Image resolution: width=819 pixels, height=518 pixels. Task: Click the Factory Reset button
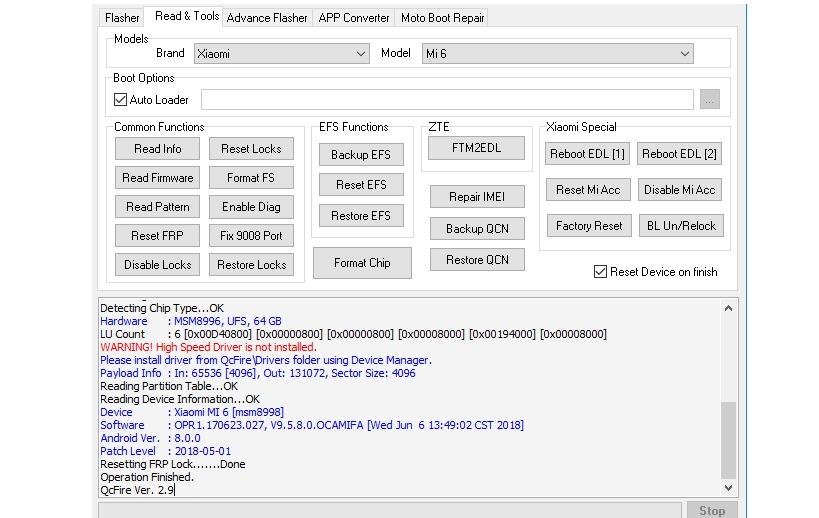click(x=589, y=226)
